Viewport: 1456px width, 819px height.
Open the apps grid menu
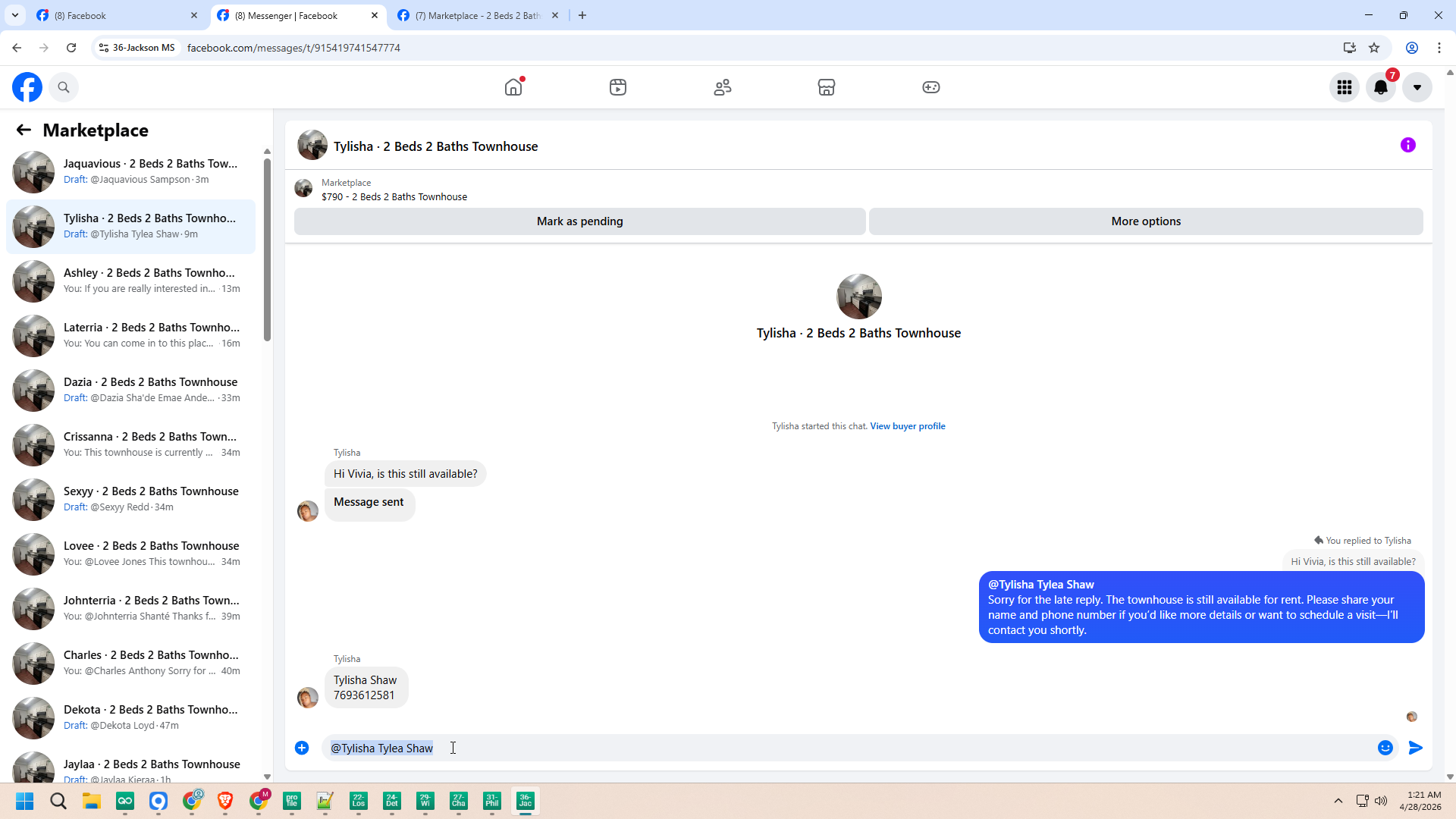pyautogui.click(x=1345, y=87)
